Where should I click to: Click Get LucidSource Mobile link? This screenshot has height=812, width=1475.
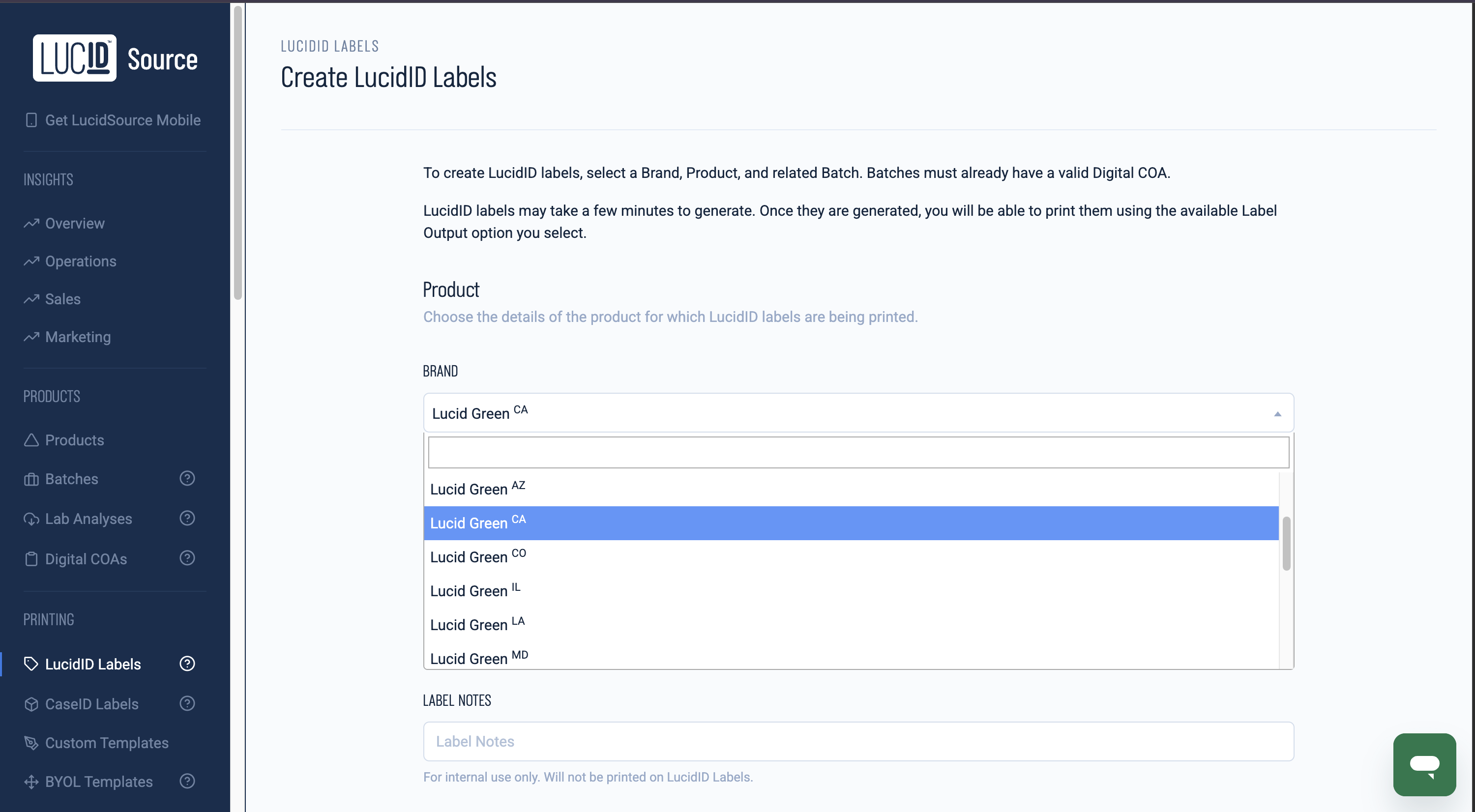click(122, 120)
